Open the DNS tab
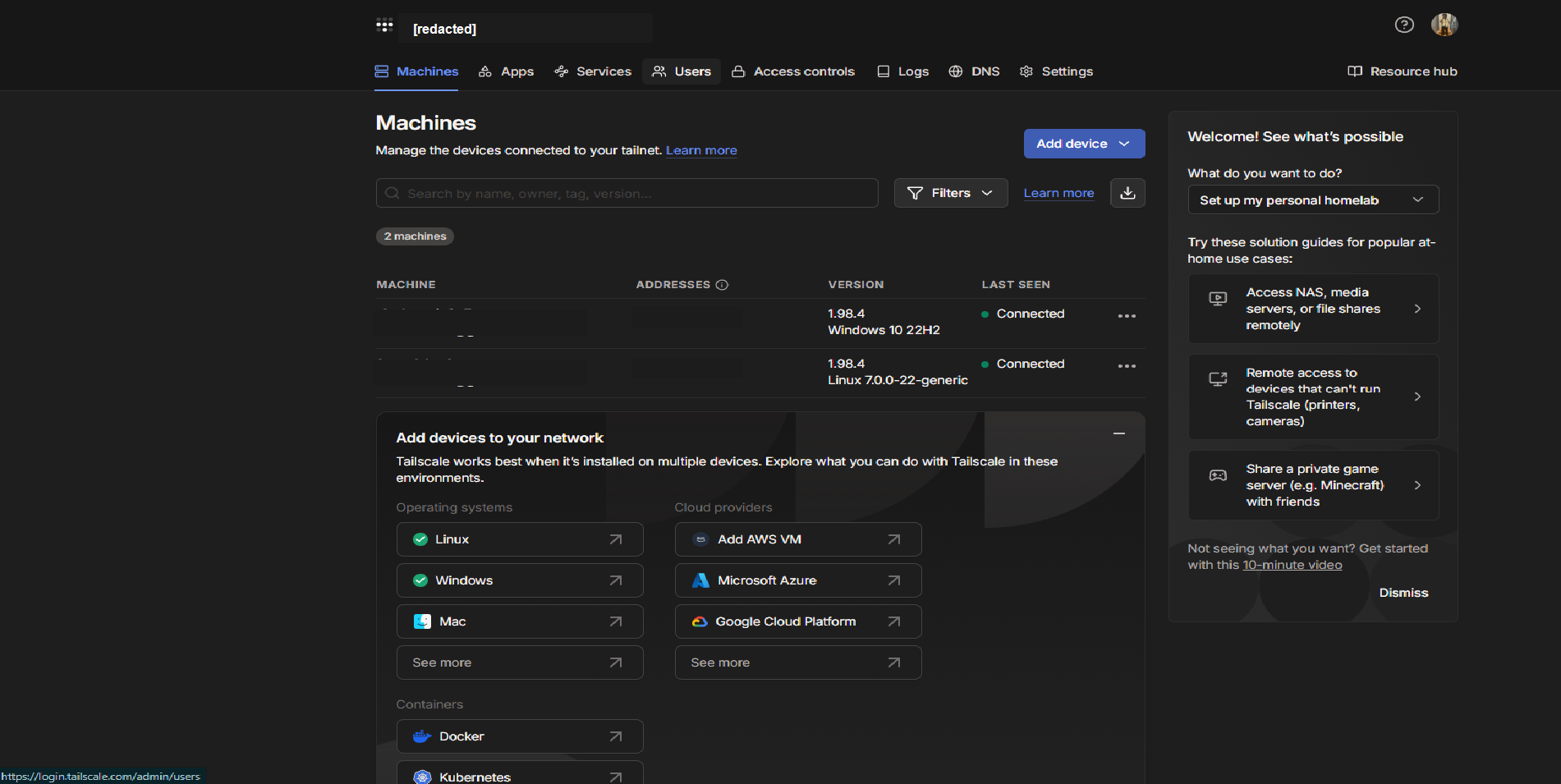This screenshot has width=1561, height=784. click(x=975, y=71)
